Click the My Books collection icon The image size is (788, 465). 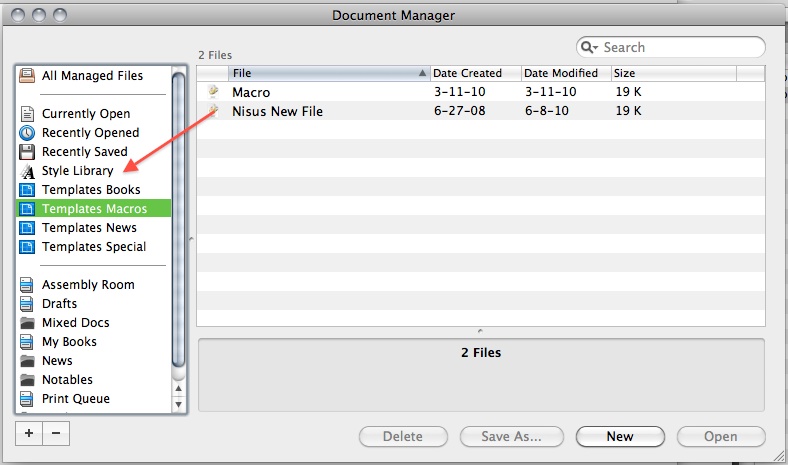pos(27,342)
